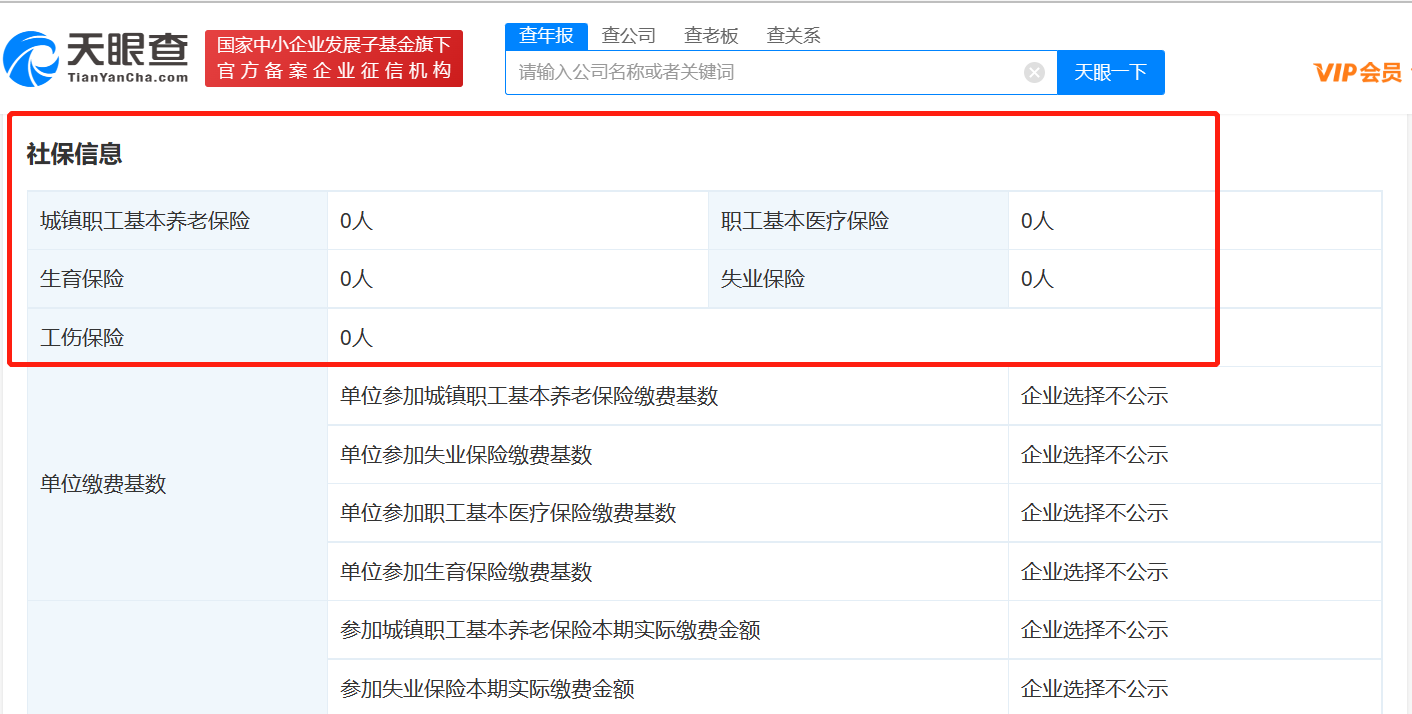
Task: Click the red 国家中小企业发展子基金旗下 banner
Action: click(x=334, y=58)
